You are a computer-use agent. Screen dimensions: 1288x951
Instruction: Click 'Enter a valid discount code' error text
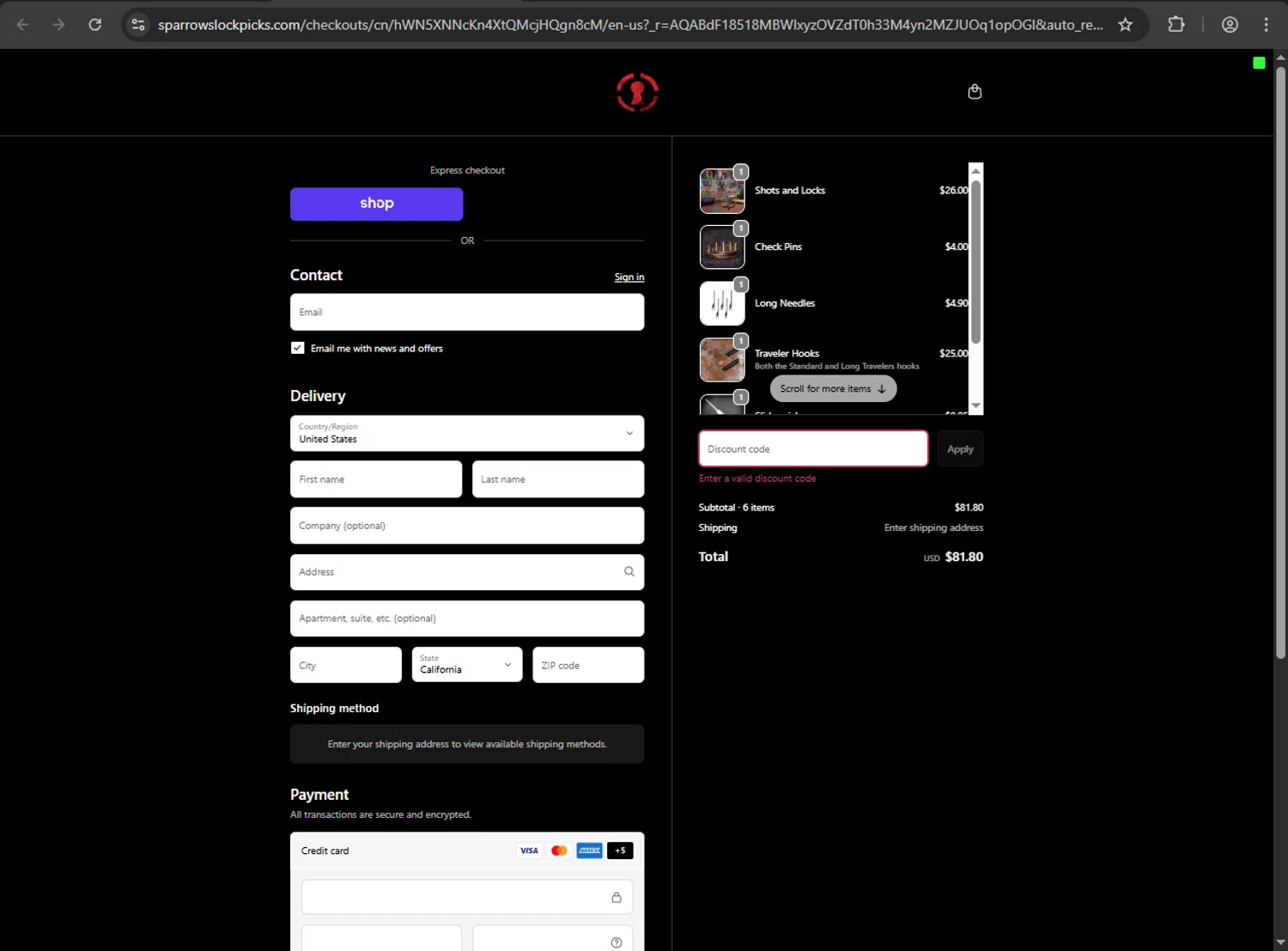point(757,479)
